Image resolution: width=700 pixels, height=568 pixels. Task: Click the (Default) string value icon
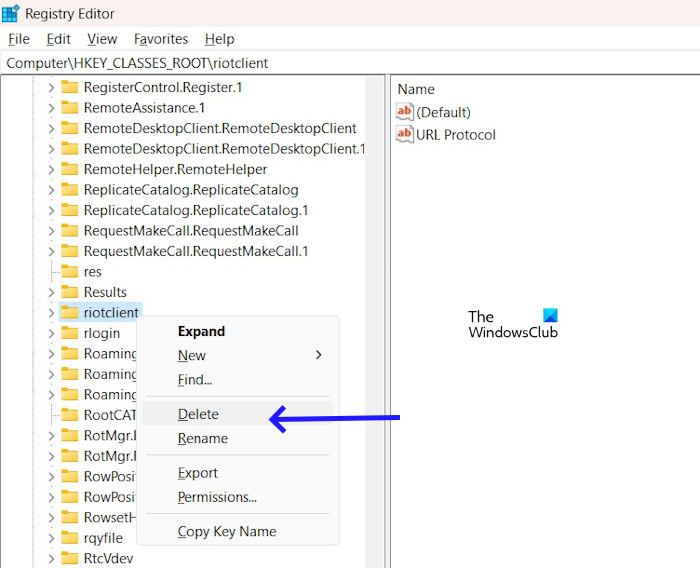(x=404, y=112)
